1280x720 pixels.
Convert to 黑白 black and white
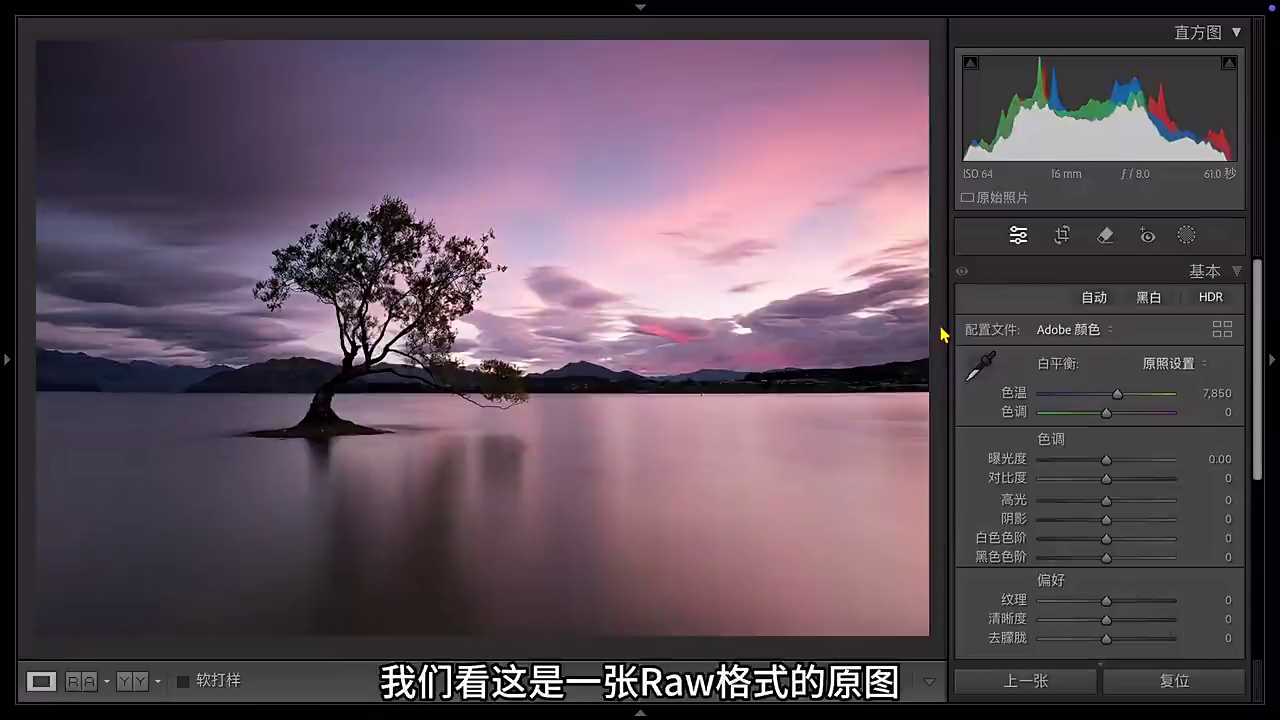[x=1149, y=297]
